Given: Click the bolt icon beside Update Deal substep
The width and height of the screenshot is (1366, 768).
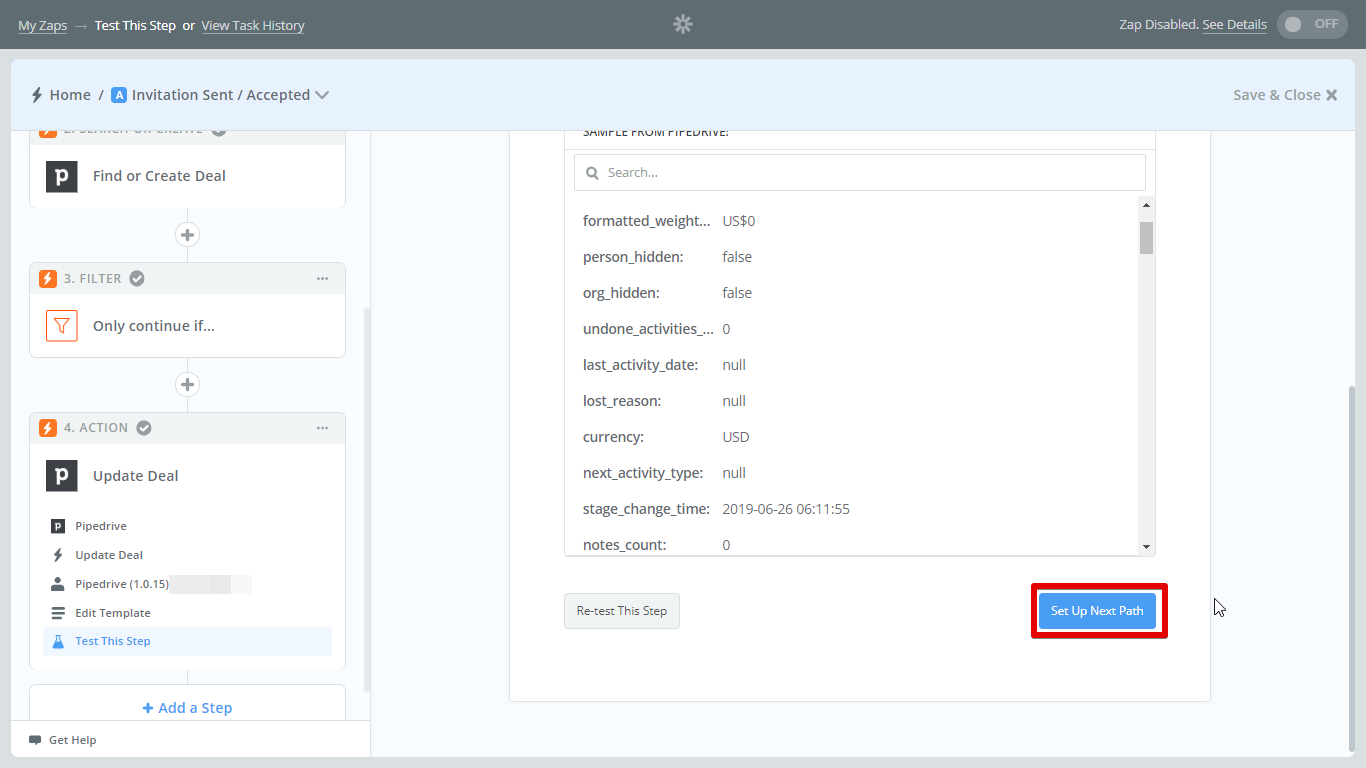Looking at the screenshot, I should click(58, 555).
